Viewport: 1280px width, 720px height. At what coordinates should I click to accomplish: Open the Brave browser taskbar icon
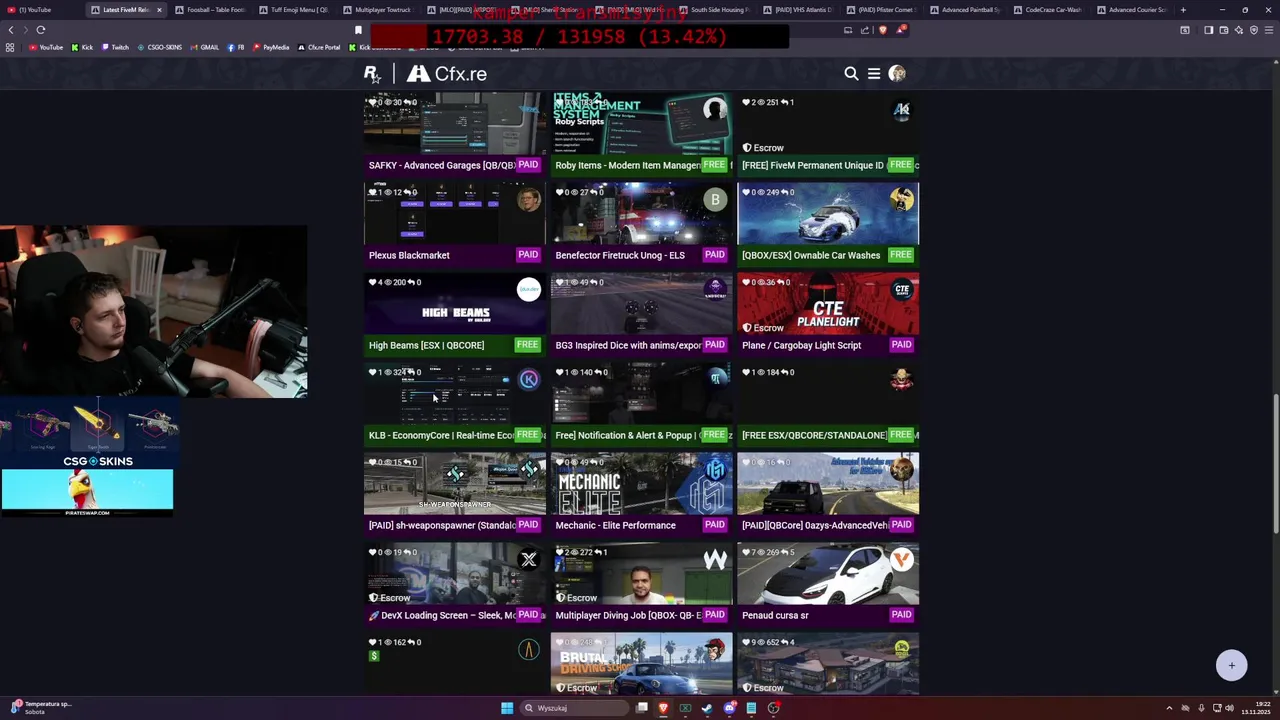tap(663, 708)
